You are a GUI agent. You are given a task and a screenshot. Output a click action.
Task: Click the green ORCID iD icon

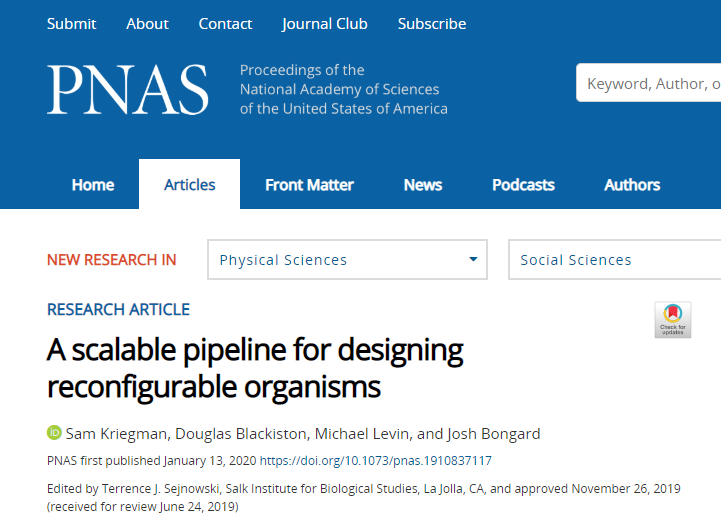point(54,433)
